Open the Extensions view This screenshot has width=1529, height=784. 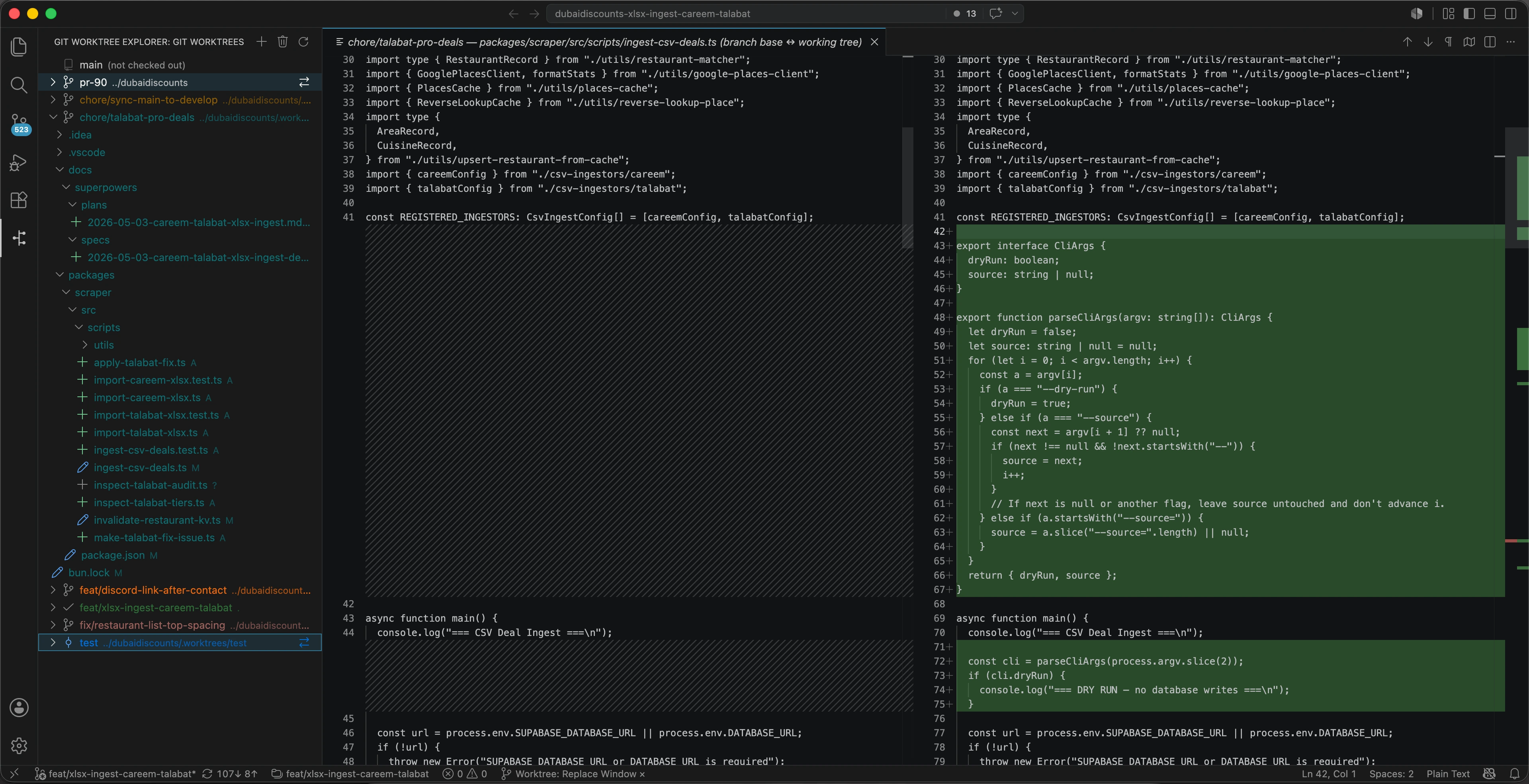click(x=19, y=200)
